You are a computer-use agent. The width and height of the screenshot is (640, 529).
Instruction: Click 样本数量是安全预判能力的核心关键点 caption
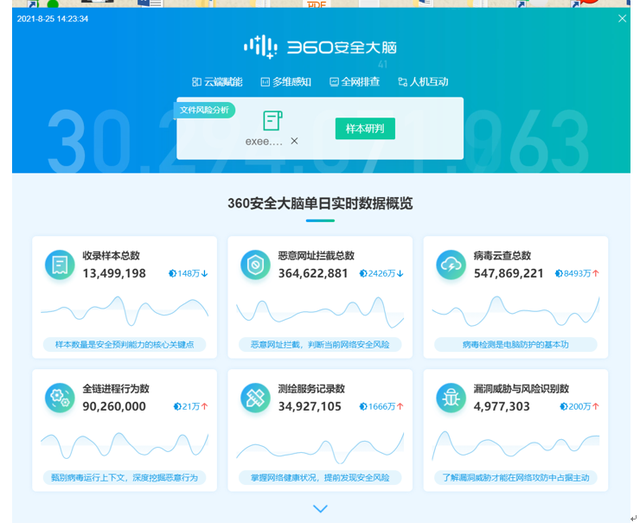[124, 345]
